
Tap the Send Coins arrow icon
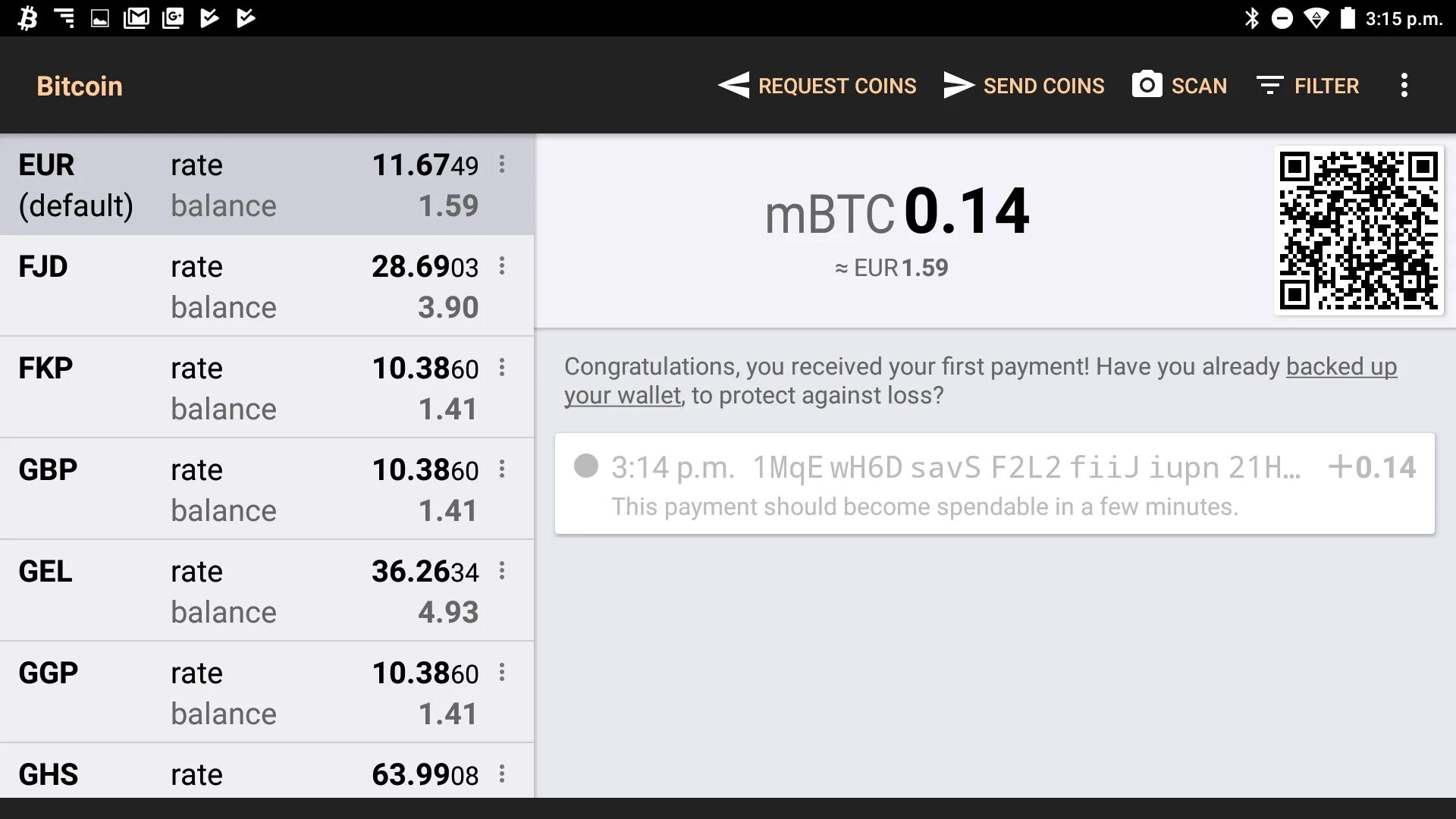click(959, 85)
